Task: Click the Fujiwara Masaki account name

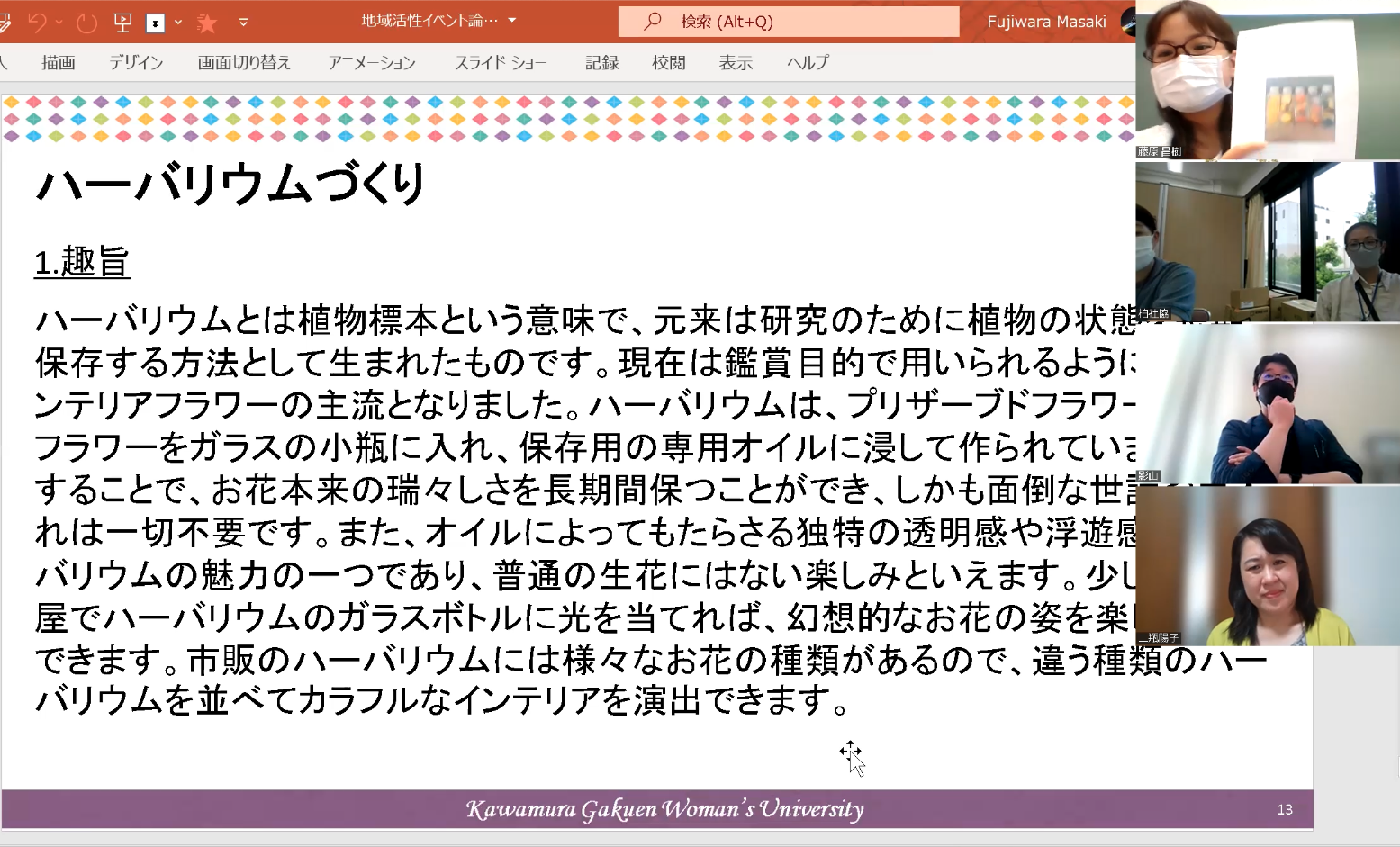Action: 1046,22
